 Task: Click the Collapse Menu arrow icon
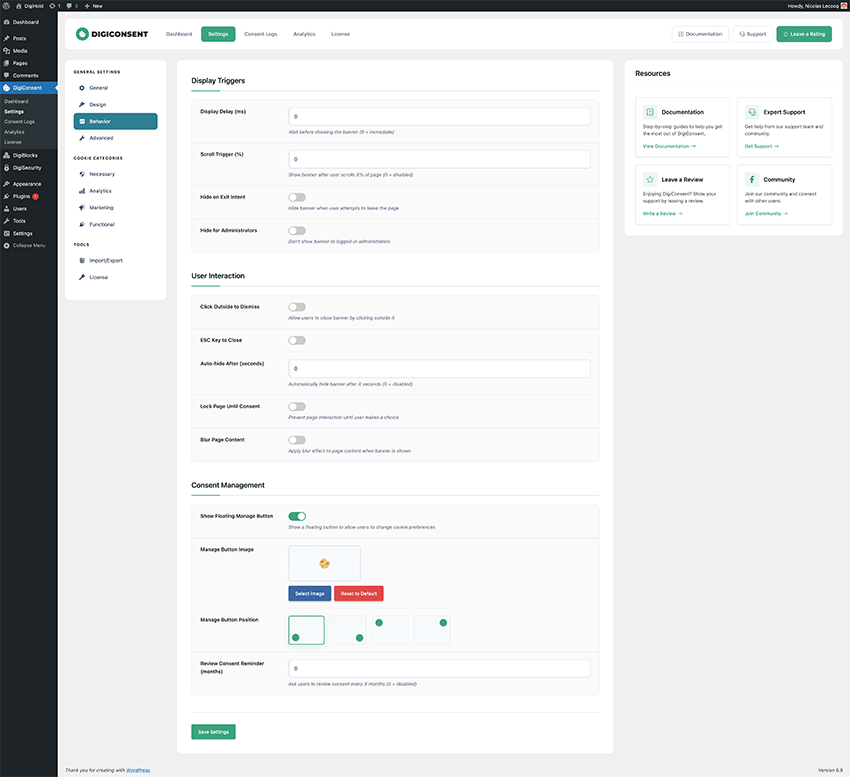(x=7, y=246)
